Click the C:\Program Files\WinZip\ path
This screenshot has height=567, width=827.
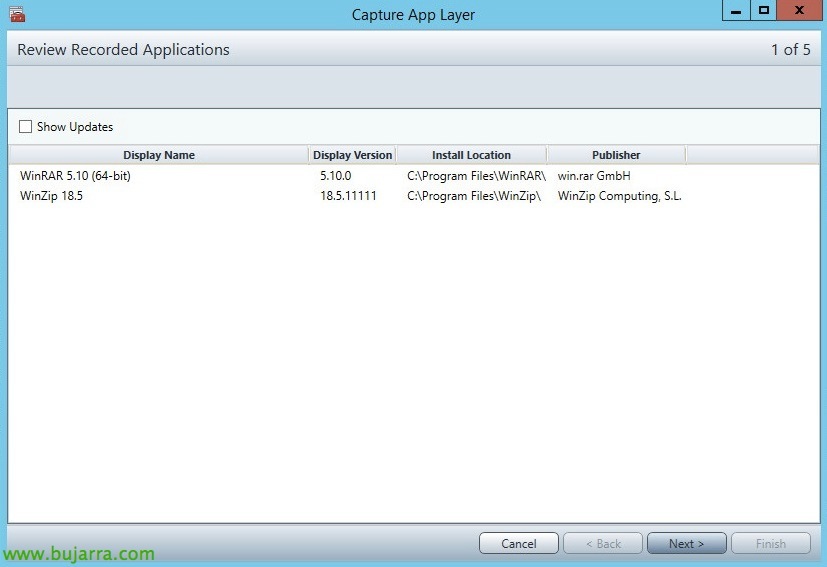click(x=474, y=196)
